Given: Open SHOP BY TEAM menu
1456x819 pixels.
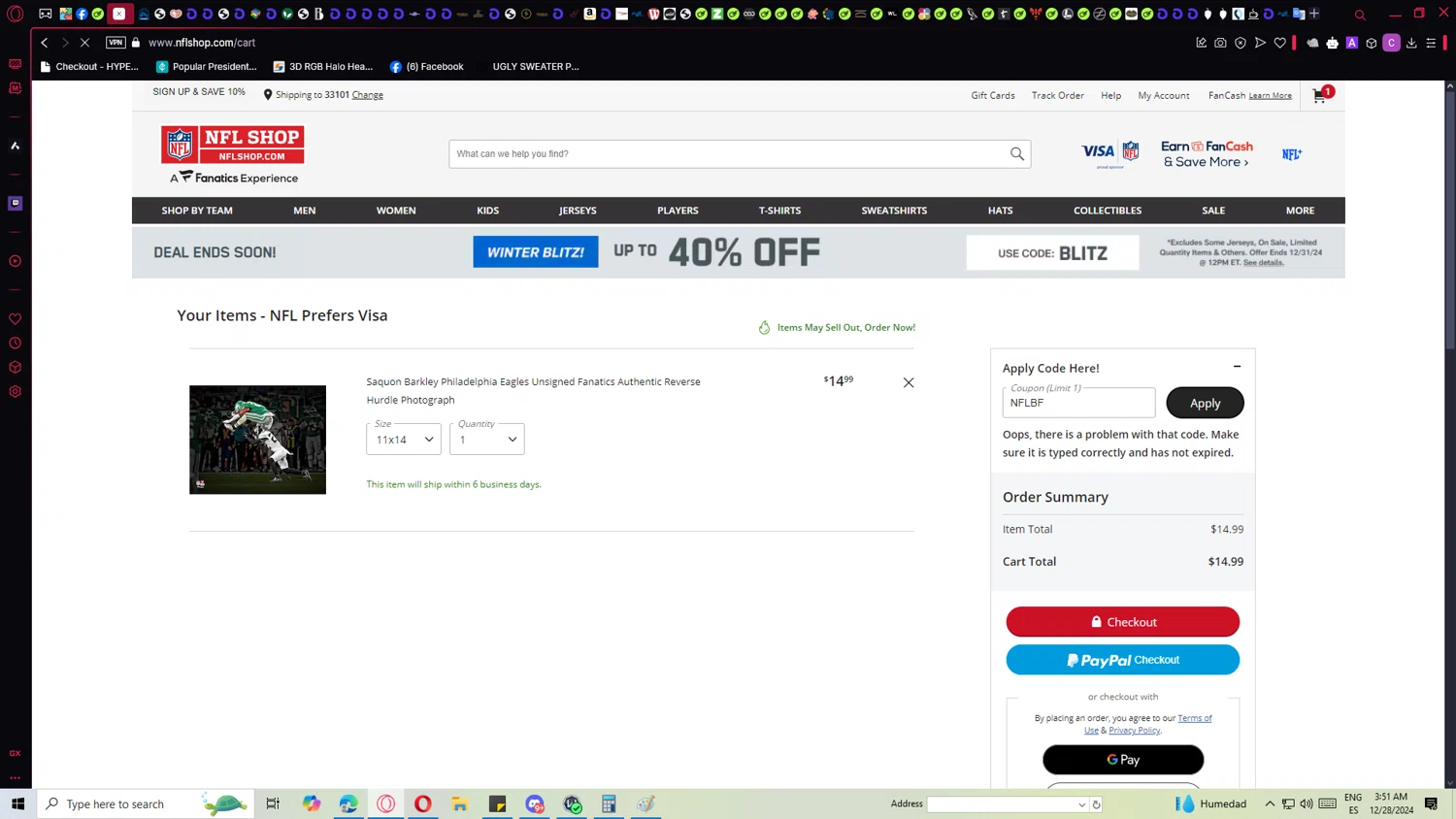Looking at the screenshot, I should click(197, 211).
